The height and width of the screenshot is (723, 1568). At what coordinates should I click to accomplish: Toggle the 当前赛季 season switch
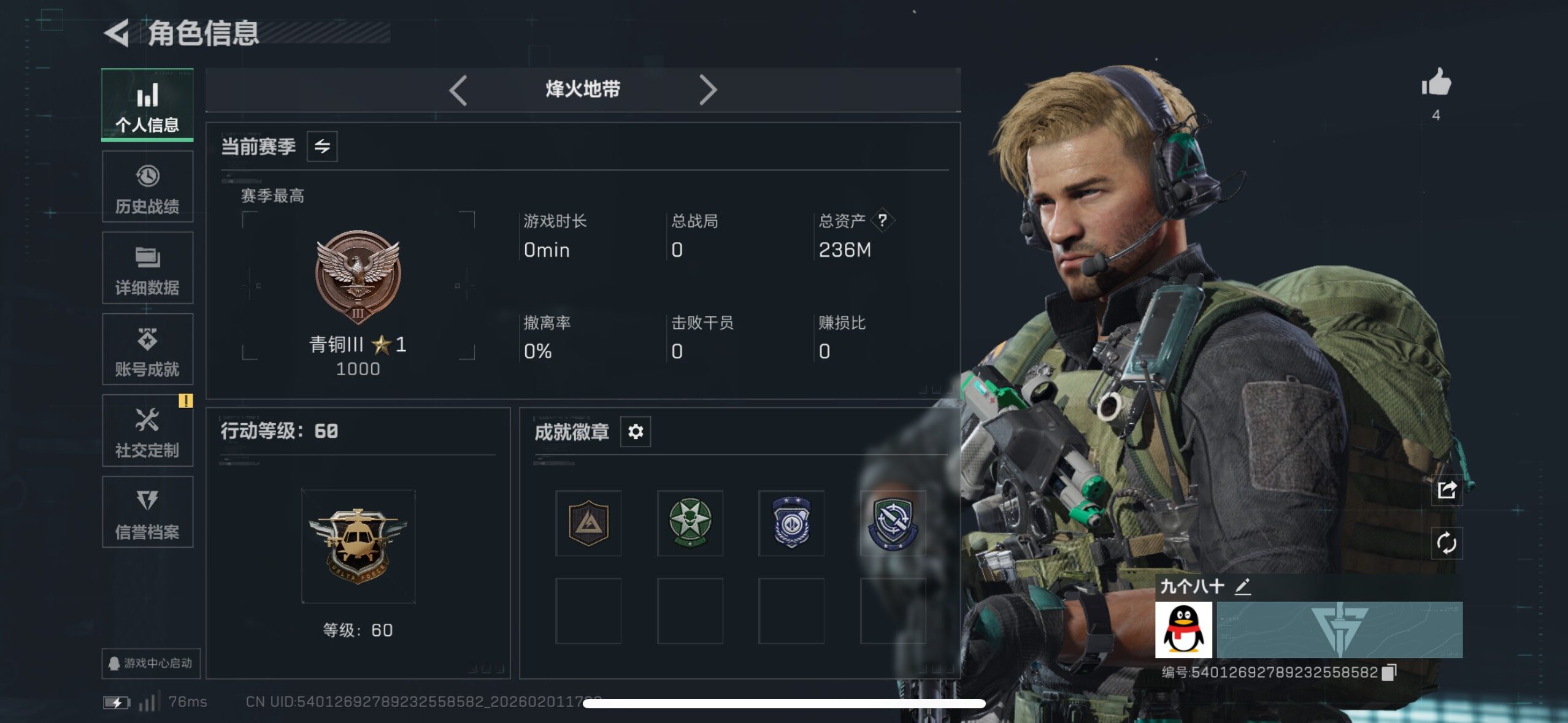(322, 147)
